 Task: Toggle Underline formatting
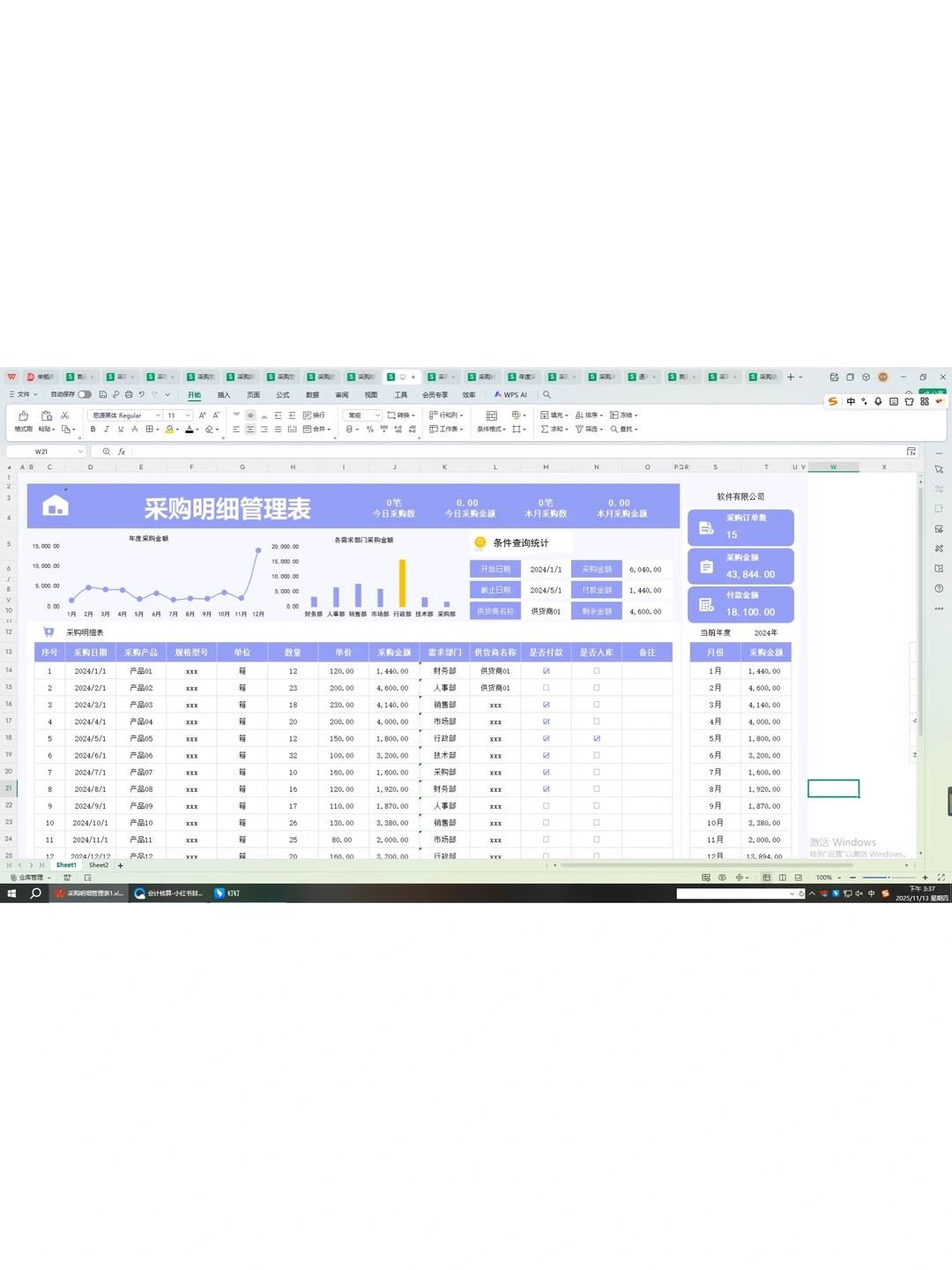pyautogui.click(x=121, y=430)
